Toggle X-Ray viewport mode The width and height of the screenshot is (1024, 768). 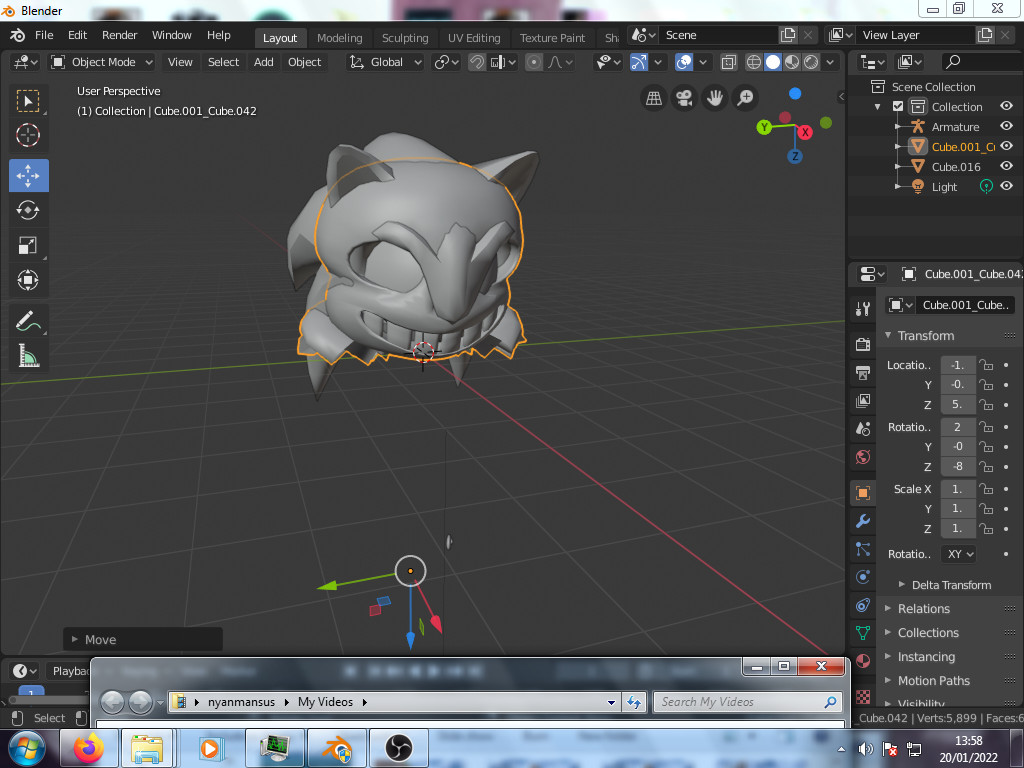coord(729,61)
